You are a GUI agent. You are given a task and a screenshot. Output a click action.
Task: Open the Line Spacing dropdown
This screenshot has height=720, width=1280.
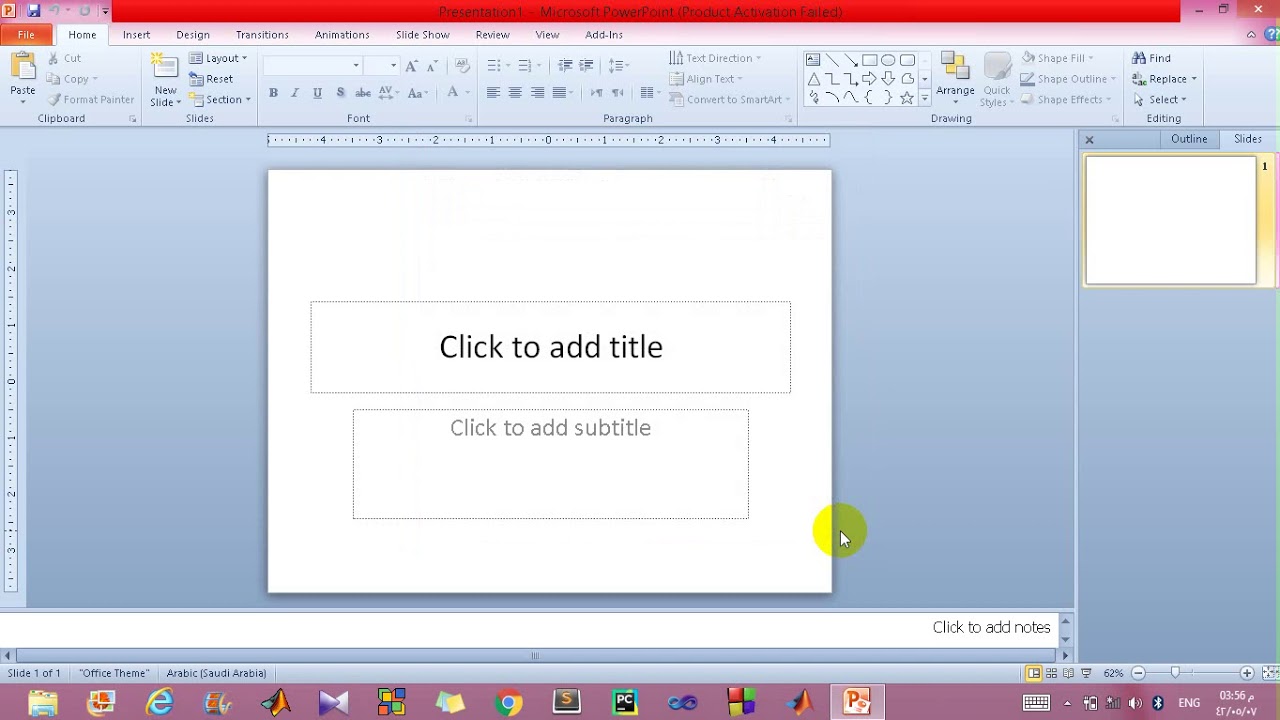point(618,65)
